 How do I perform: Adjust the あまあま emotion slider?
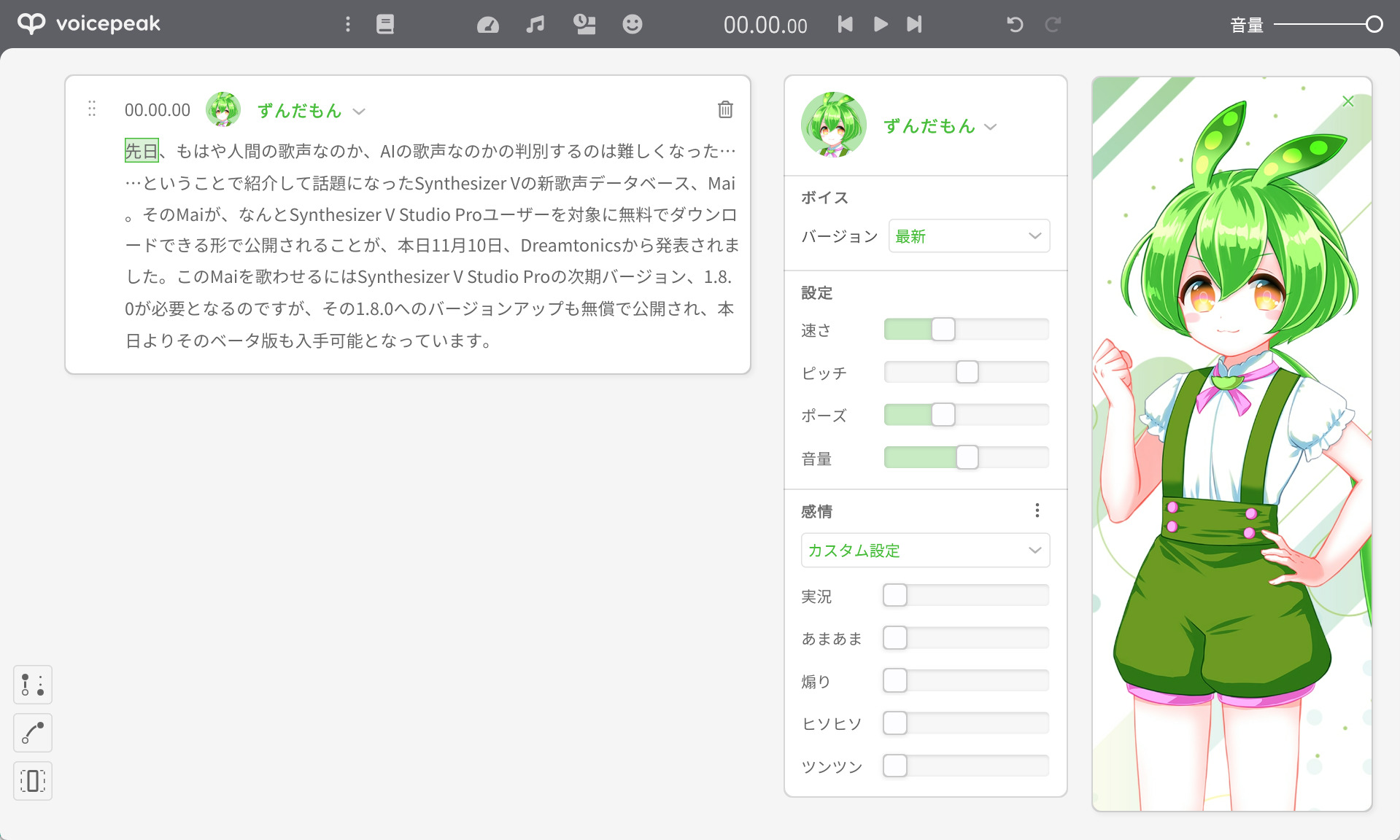coord(967,638)
